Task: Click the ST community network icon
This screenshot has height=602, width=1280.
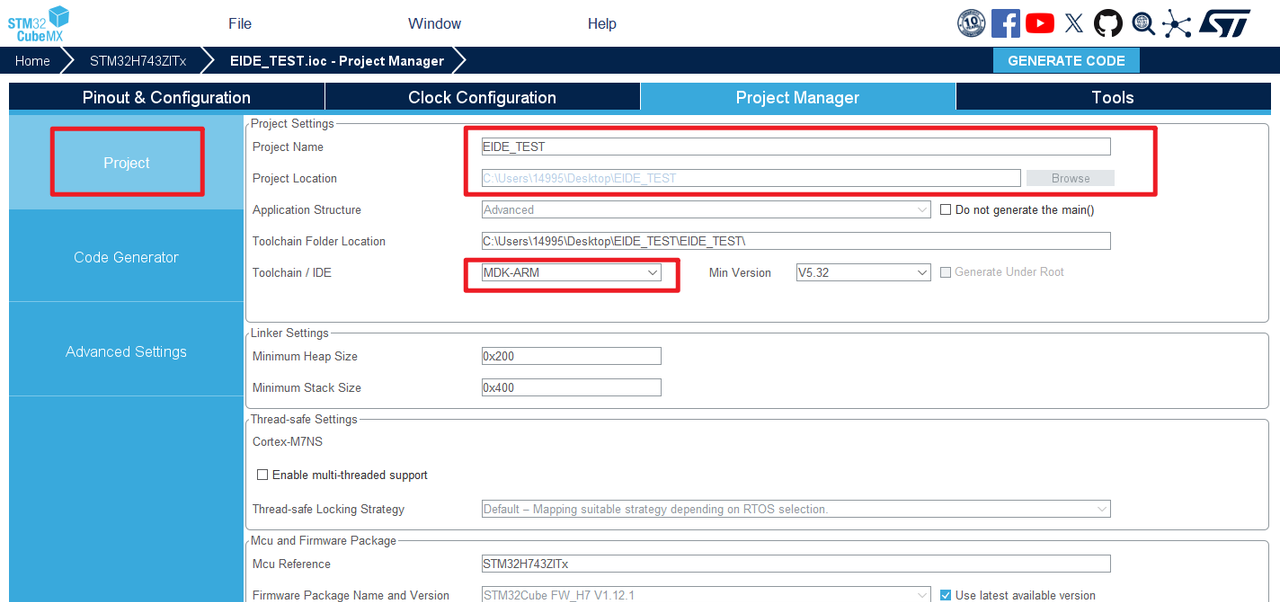Action: tap(1177, 23)
